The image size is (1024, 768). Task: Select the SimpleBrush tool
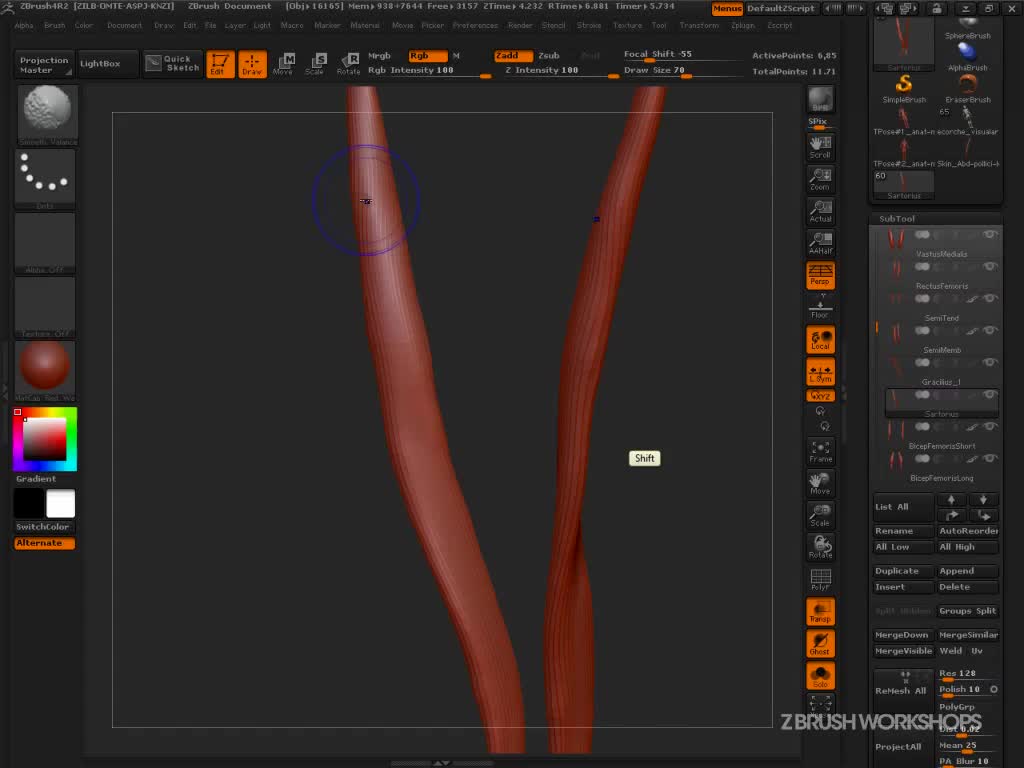tap(904, 89)
